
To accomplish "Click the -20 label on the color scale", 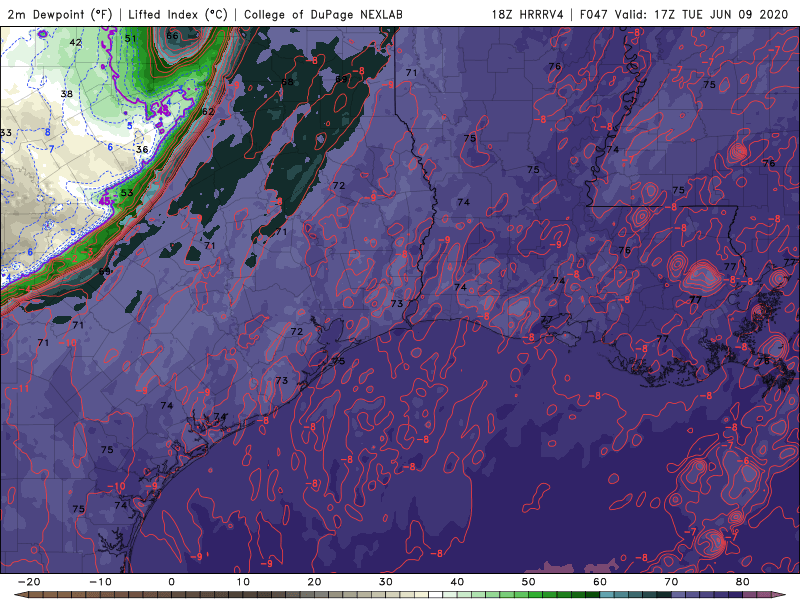I will (29, 582).
